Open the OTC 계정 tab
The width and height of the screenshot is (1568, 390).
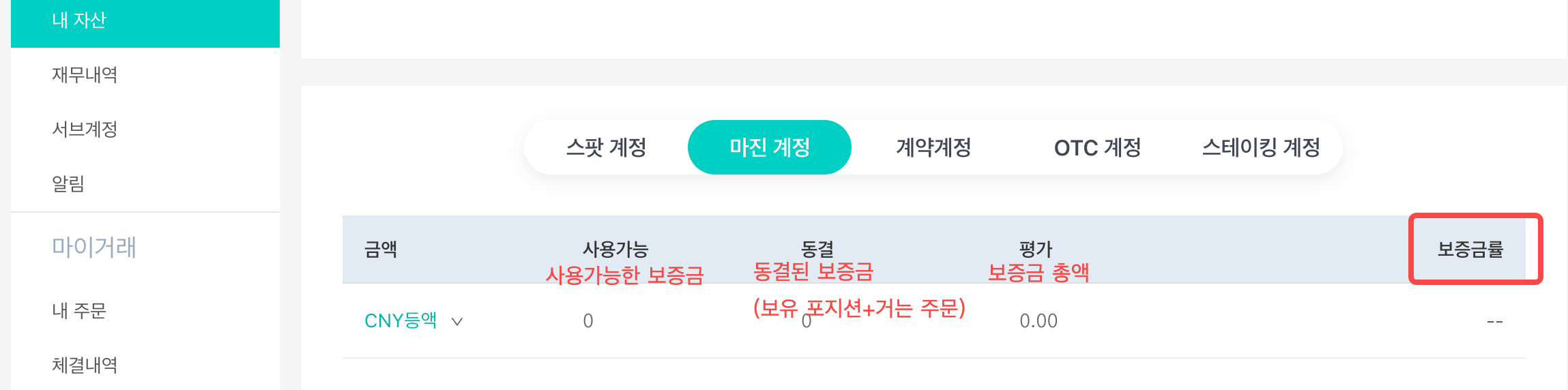tap(1097, 147)
